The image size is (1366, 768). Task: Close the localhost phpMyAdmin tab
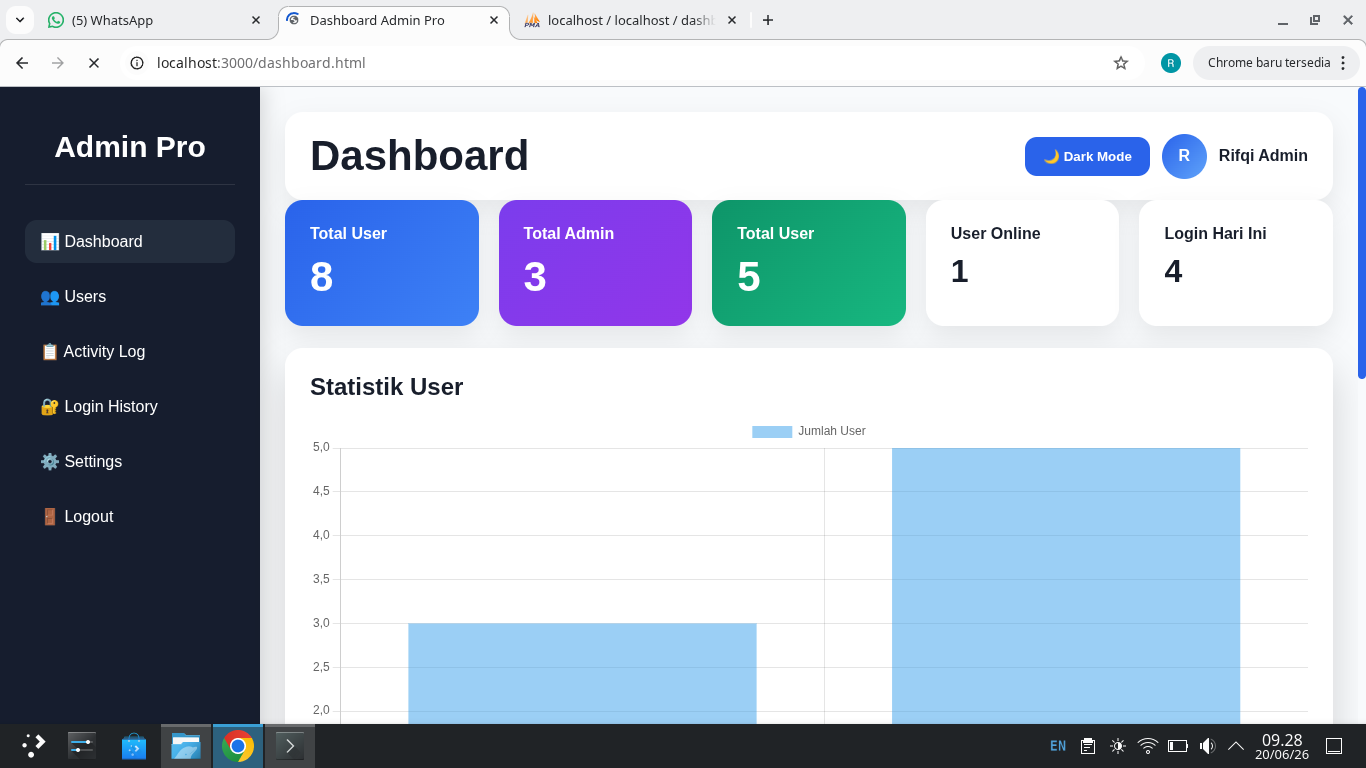pos(731,20)
